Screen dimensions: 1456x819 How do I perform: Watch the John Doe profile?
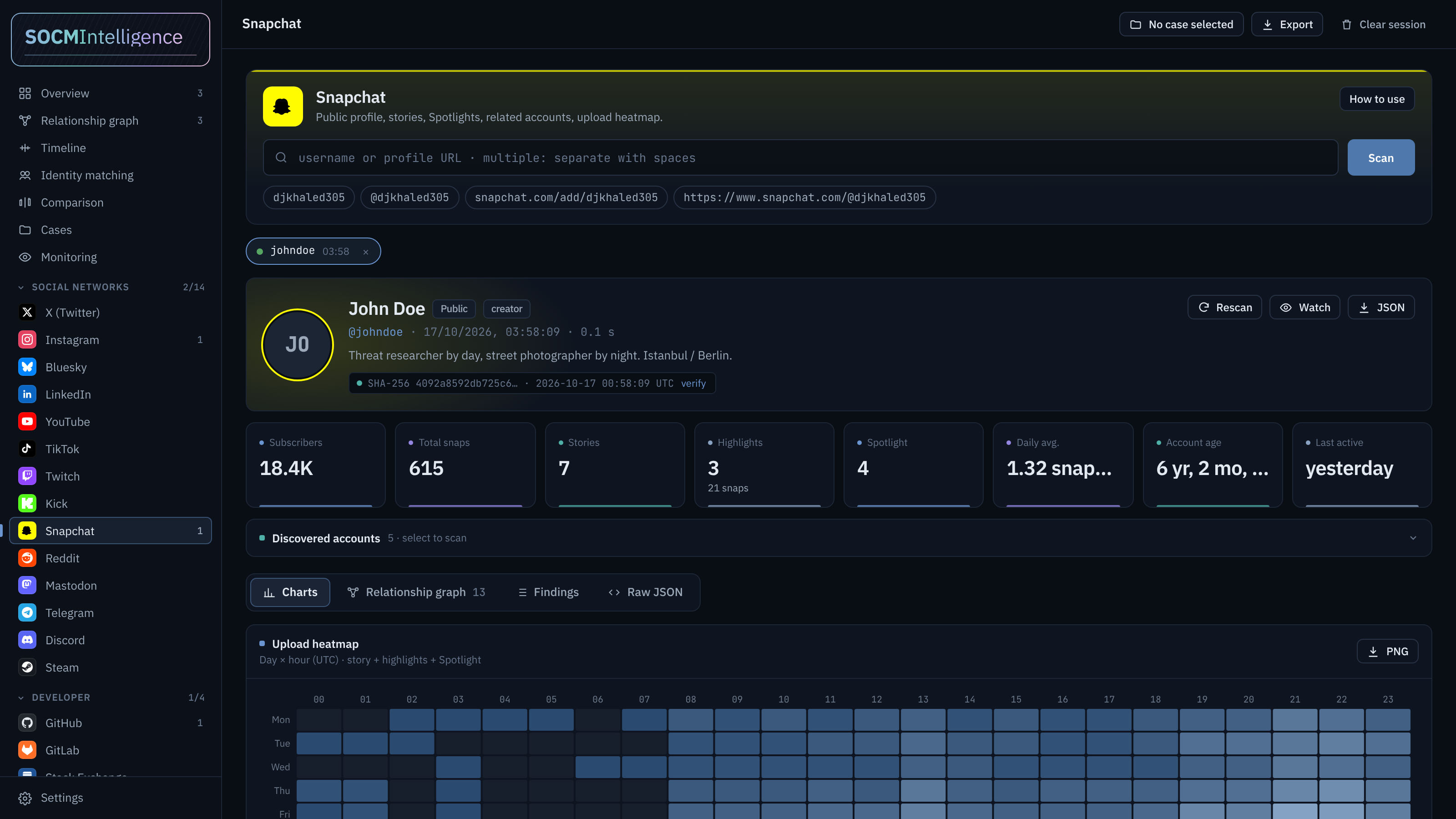pos(1304,308)
